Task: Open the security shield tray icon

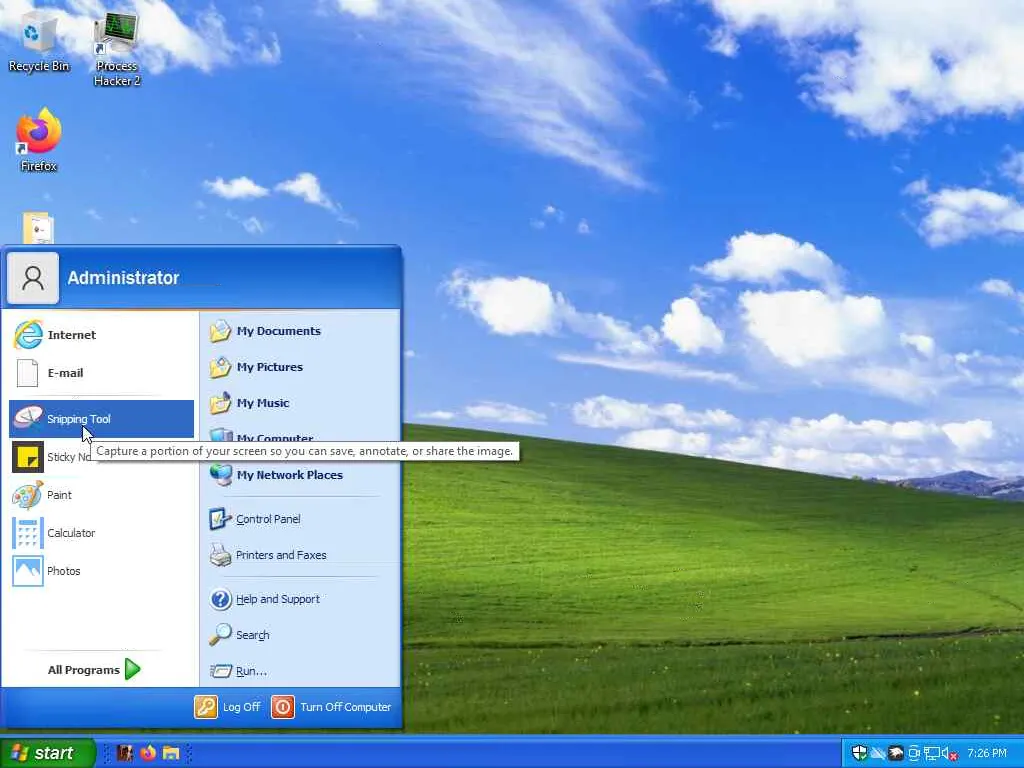Action: coord(859,754)
